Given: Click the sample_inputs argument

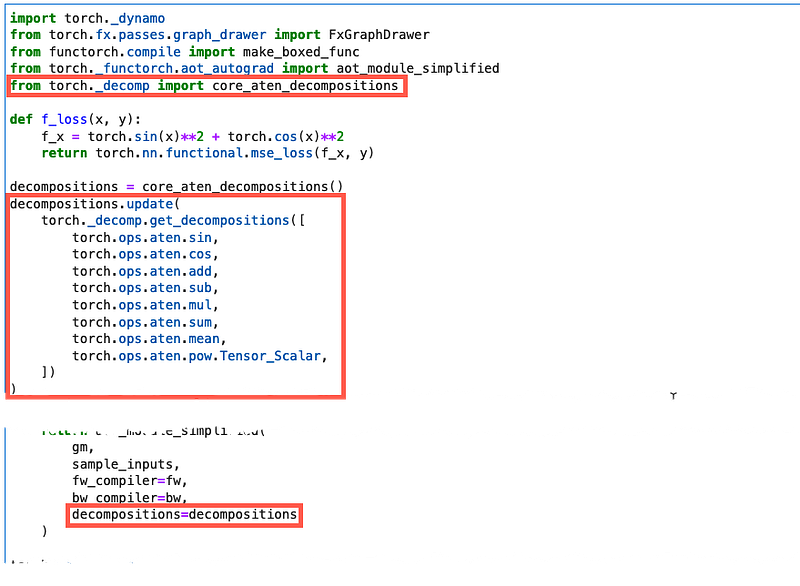Looking at the screenshot, I should (x=125, y=465).
